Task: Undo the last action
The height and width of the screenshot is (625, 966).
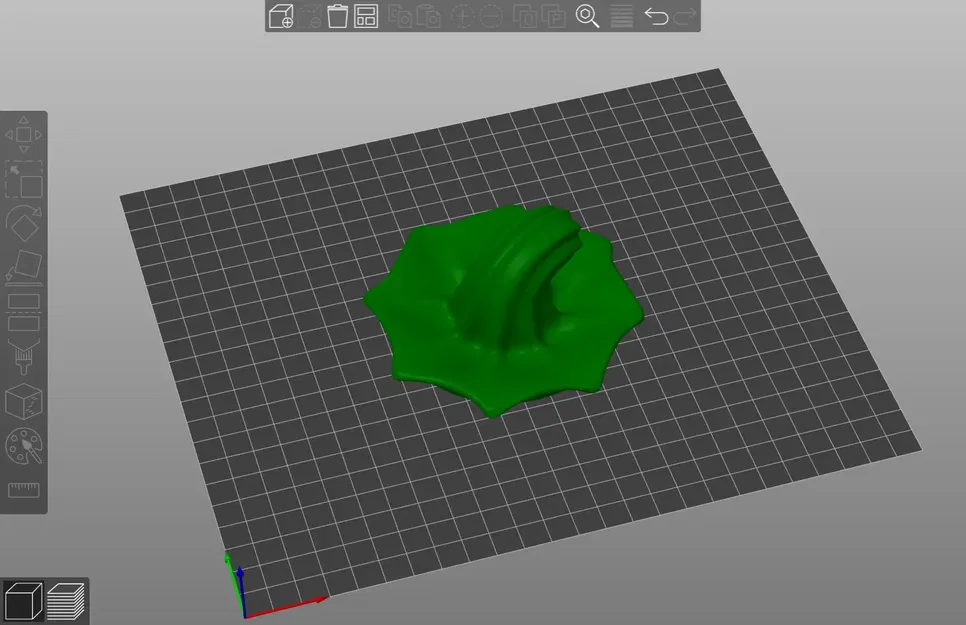Action: pyautogui.click(x=656, y=16)
